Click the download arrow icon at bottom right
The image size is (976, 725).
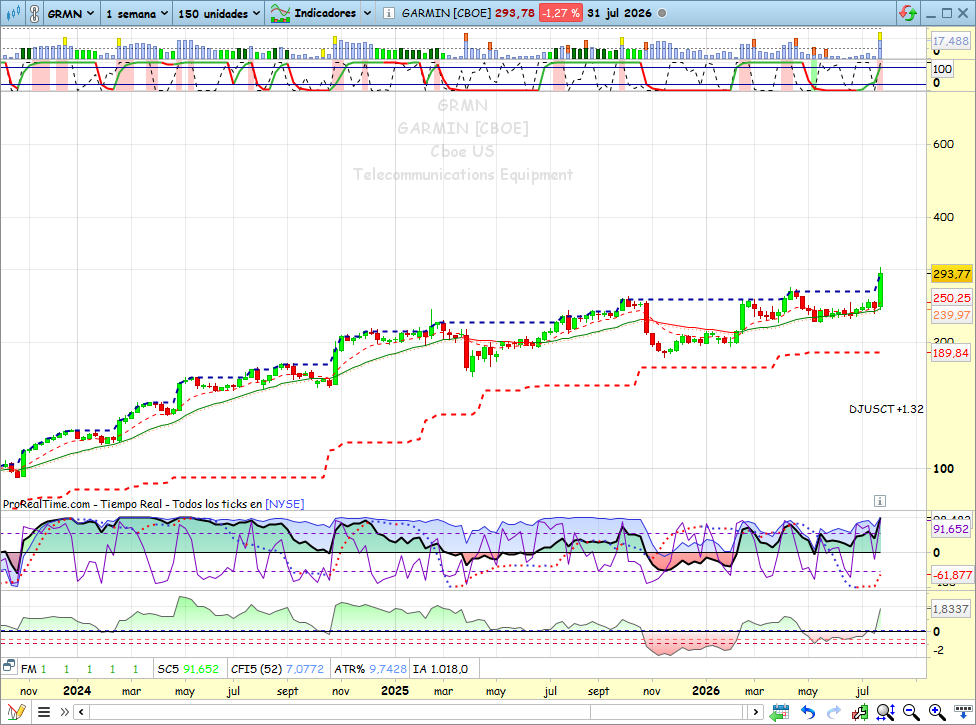962,711
